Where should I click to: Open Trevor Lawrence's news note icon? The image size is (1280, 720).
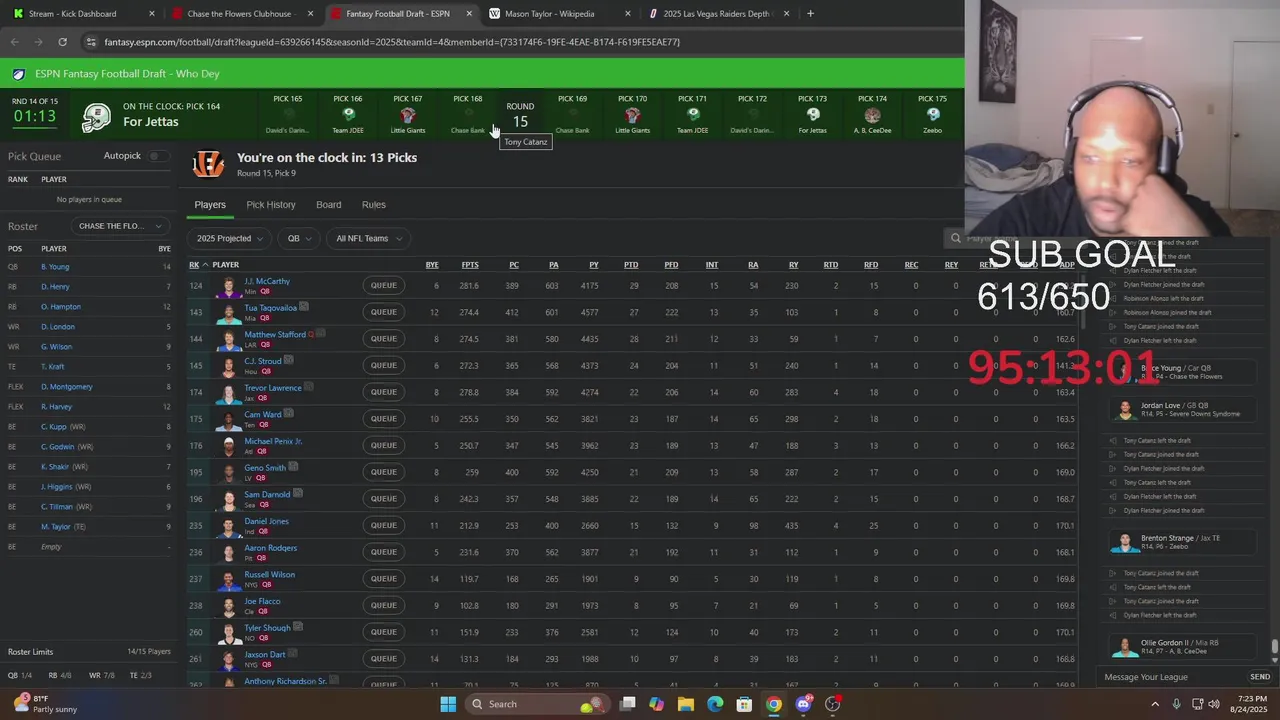(x=309, y=387)
